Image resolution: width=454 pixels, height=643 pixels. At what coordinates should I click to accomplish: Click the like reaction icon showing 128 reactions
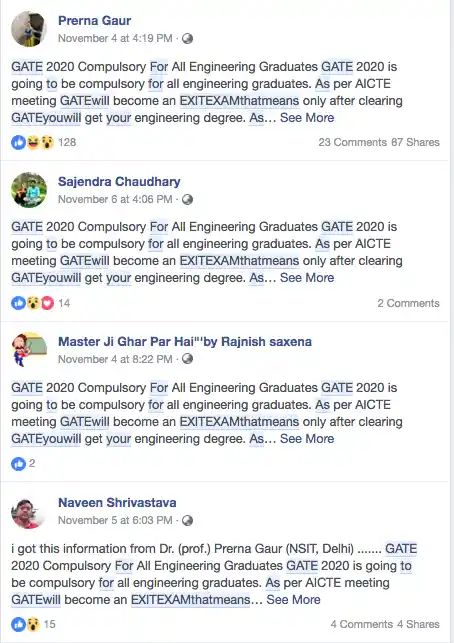click(x=18, y=142)
